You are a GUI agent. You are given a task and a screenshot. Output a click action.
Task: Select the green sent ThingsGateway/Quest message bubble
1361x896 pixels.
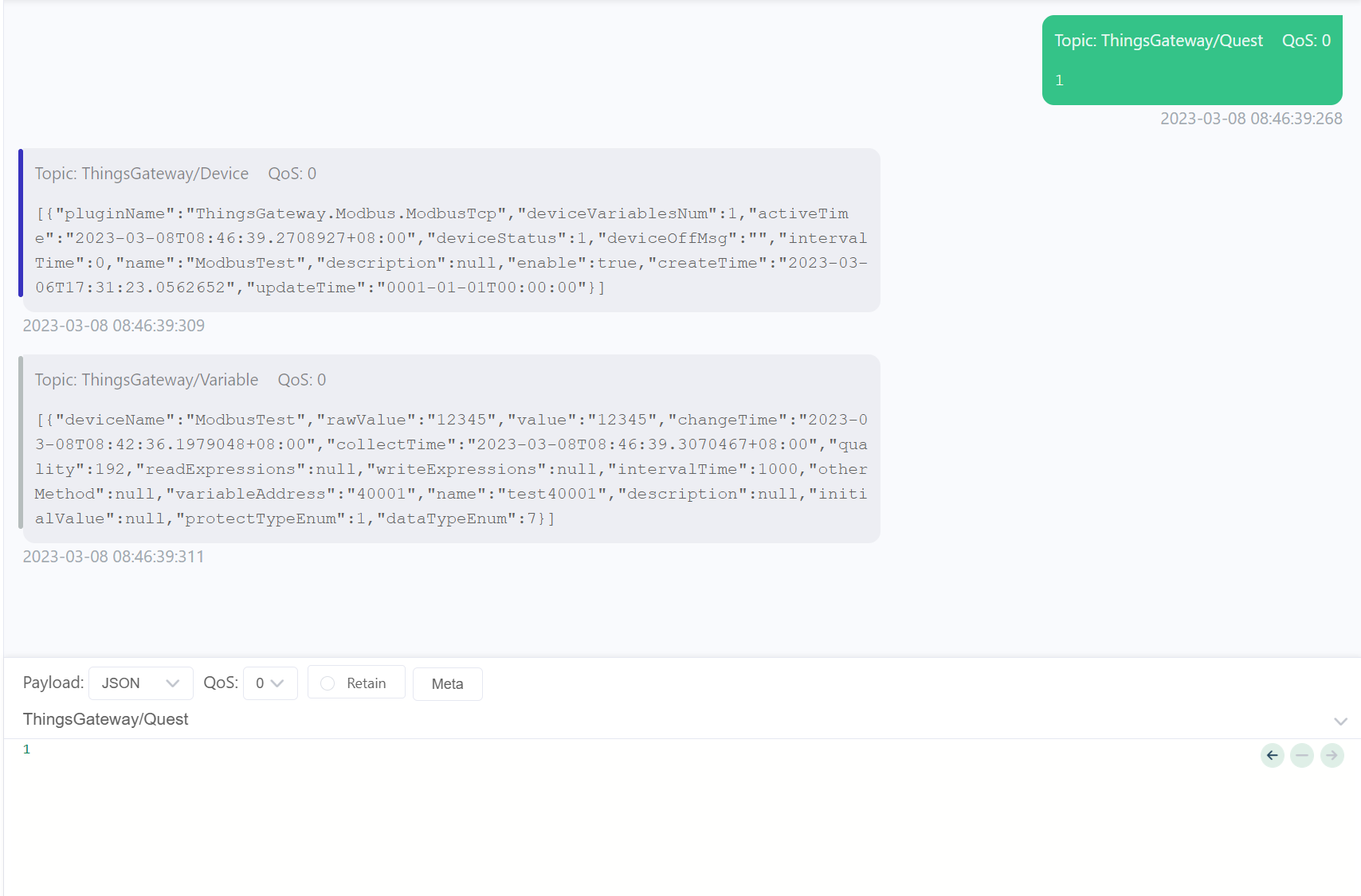click(x=1191, y=61)
